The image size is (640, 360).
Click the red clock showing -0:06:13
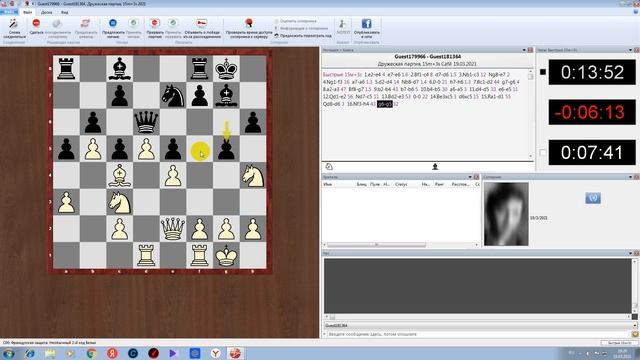coord(592,112)
